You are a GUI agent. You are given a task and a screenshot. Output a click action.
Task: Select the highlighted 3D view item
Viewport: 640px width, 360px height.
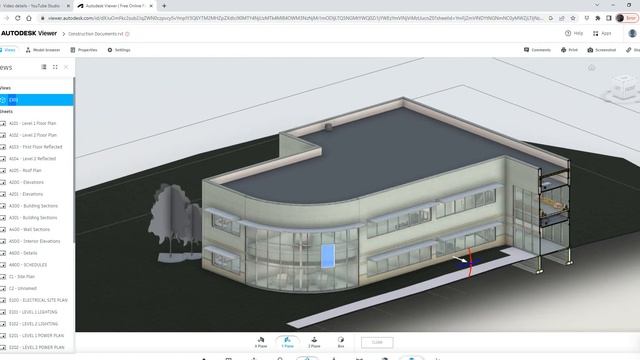coord(36,100)
